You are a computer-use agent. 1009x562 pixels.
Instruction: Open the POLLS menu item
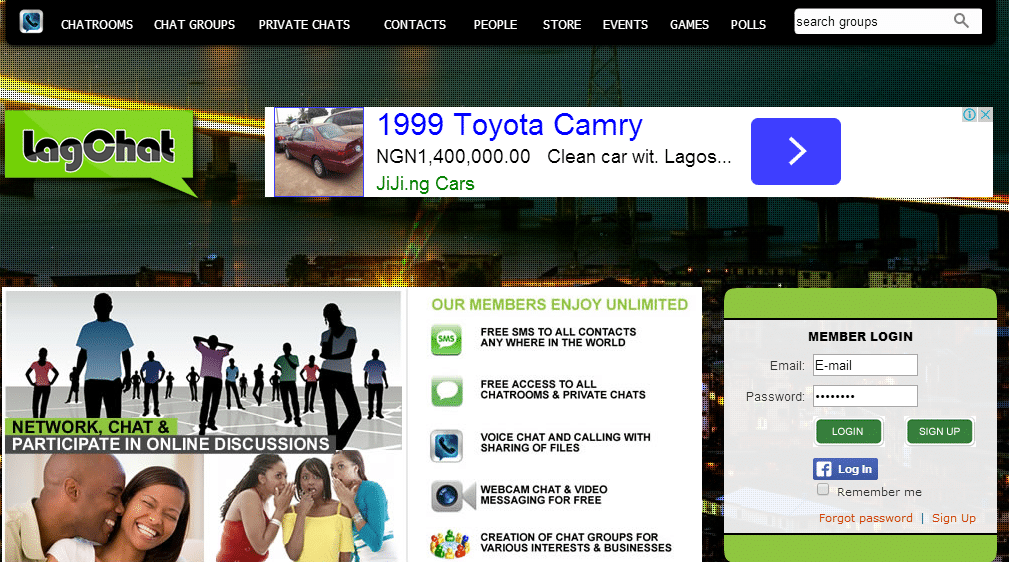(x=748, y=24)
